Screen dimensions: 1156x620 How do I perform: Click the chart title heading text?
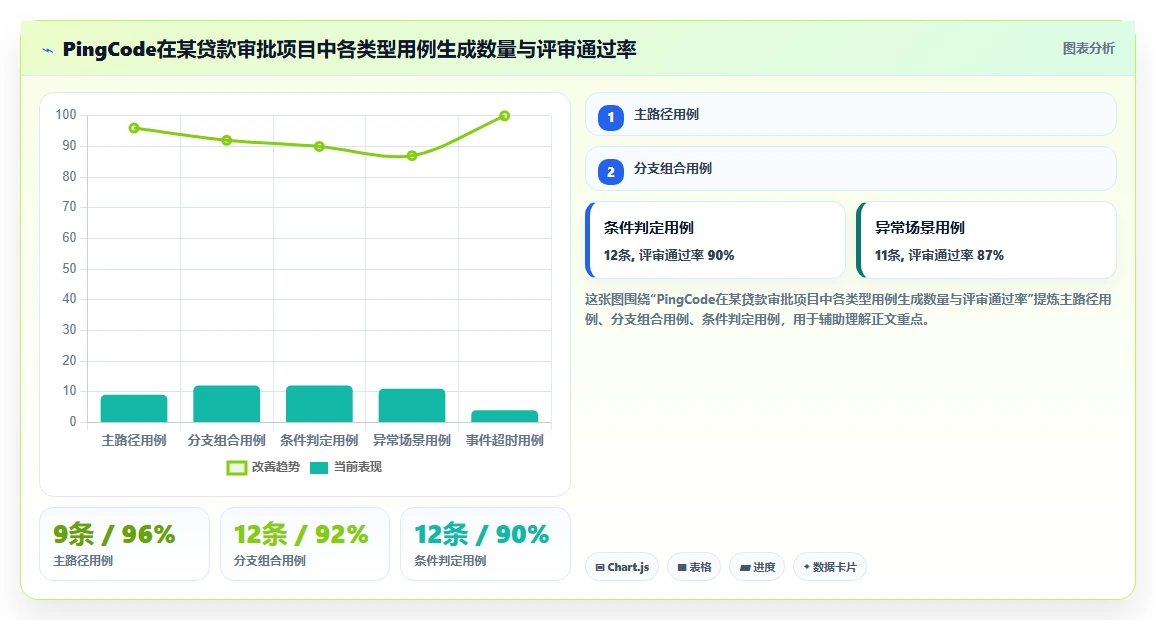pyautogui.click(x=349, y=49)
